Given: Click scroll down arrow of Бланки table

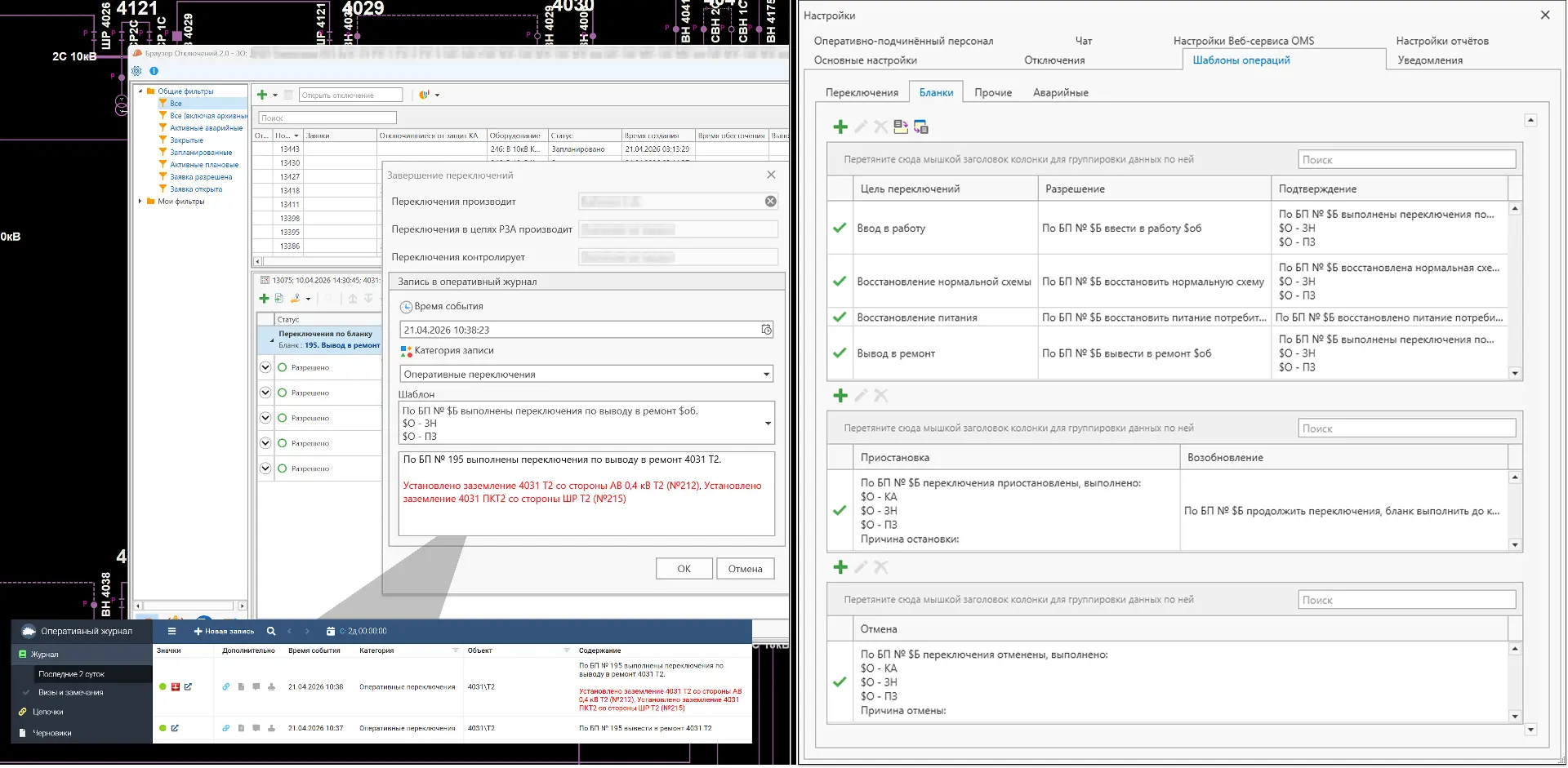Looking at the screenshot, I should click(x=1515, y=373).
